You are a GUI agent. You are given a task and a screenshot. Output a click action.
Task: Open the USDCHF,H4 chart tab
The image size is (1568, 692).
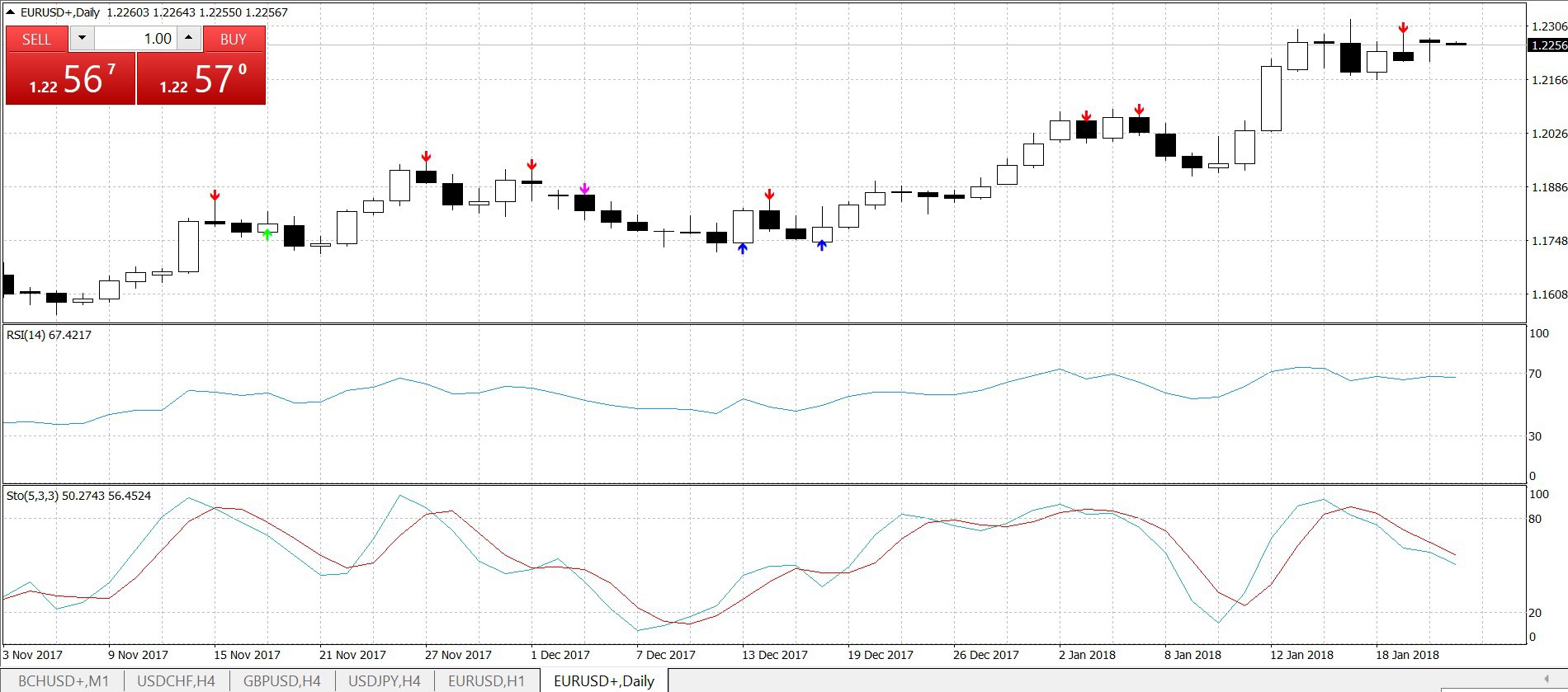click(x=176, y=681)
